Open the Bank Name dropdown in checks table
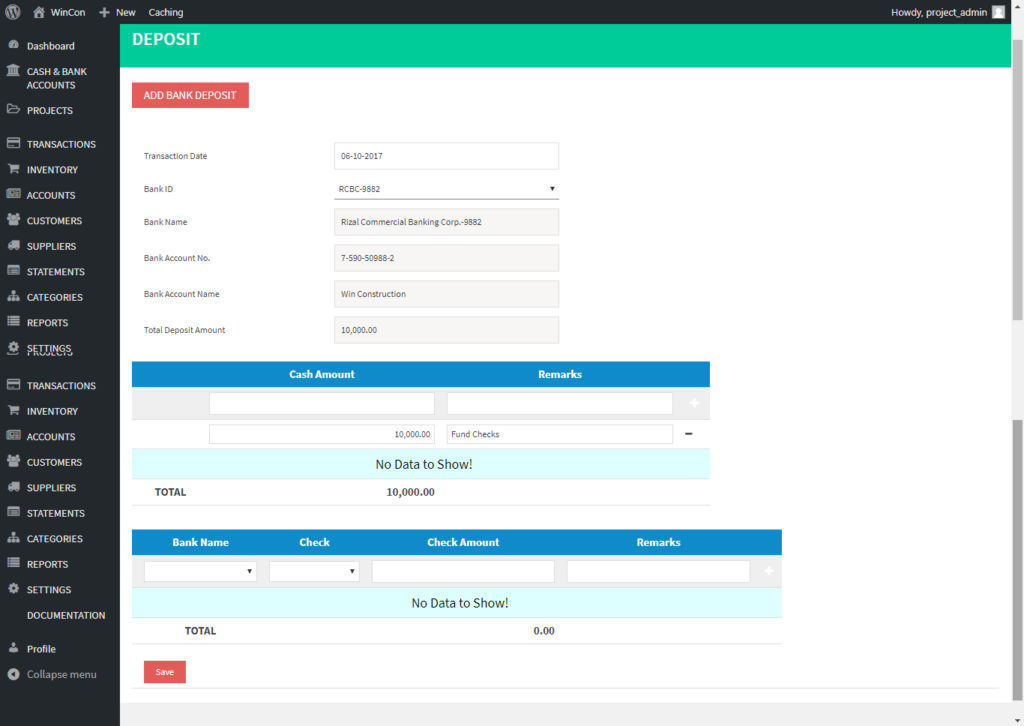Viewport: 1024px width, 726px height. tap(200, 571)
